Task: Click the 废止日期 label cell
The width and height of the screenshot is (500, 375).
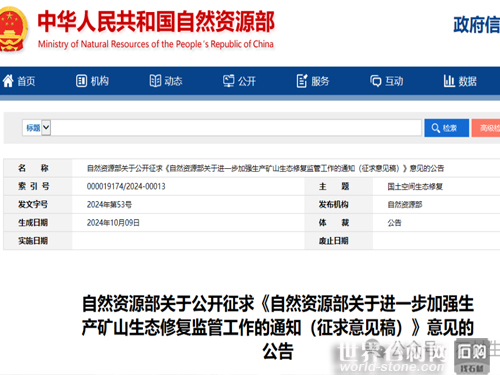Action: [x=338, y=241]
